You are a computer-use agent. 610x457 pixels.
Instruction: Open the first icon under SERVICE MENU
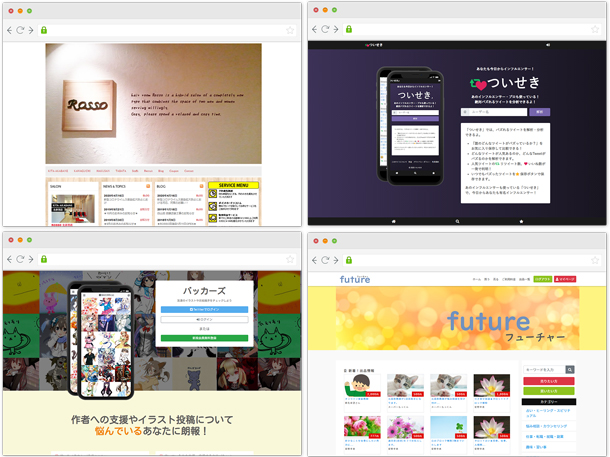coord(213,194)
